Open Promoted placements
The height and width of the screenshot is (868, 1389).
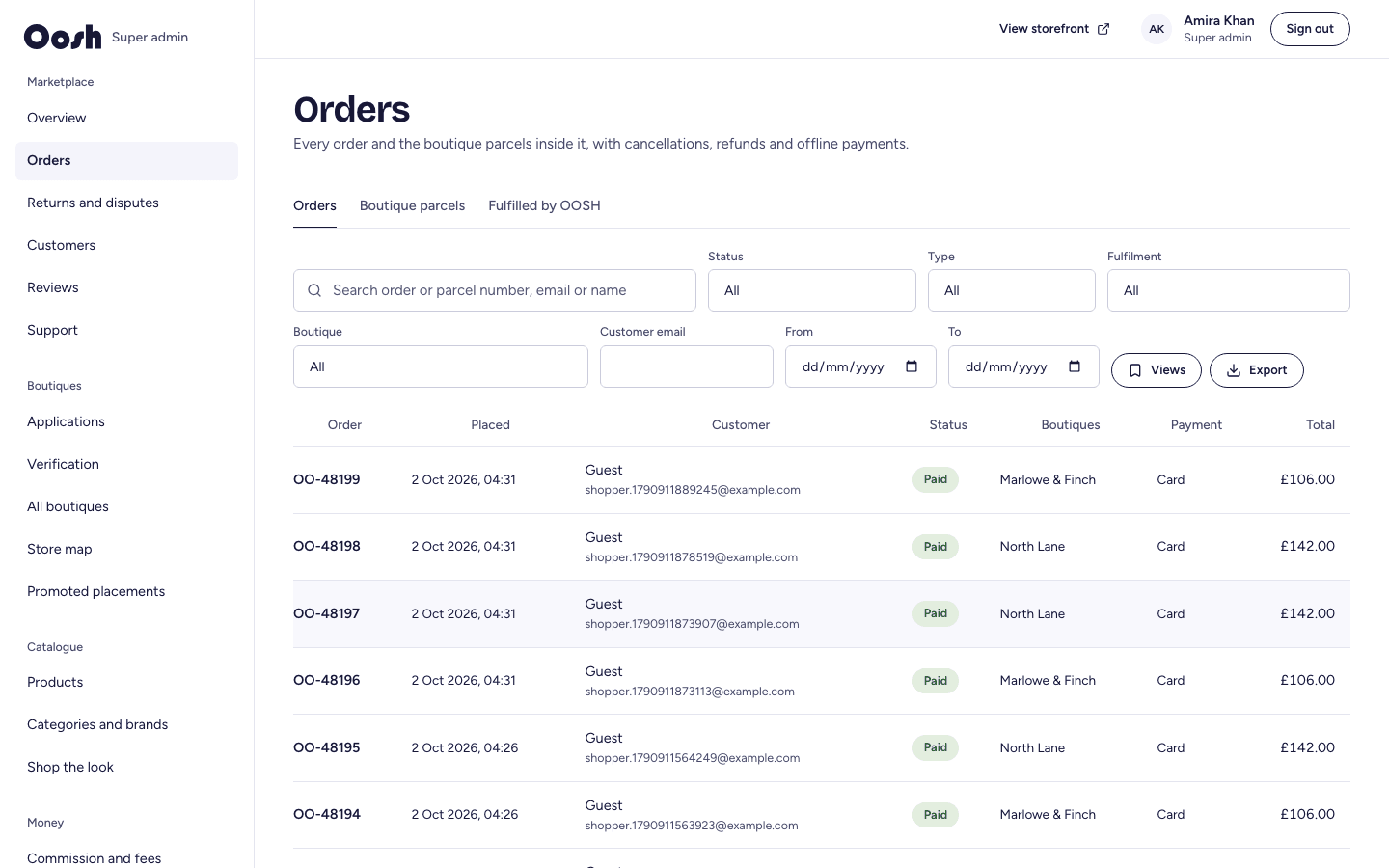126,592
